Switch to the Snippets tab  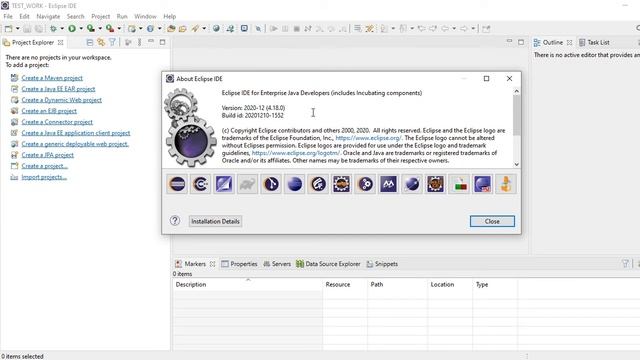coord(382,264)
